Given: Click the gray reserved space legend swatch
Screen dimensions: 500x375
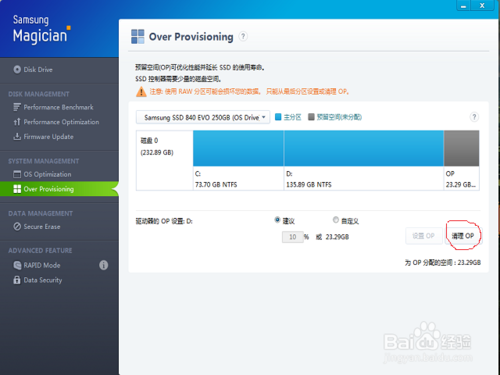Looking at the screenshot, I should 311,117.
